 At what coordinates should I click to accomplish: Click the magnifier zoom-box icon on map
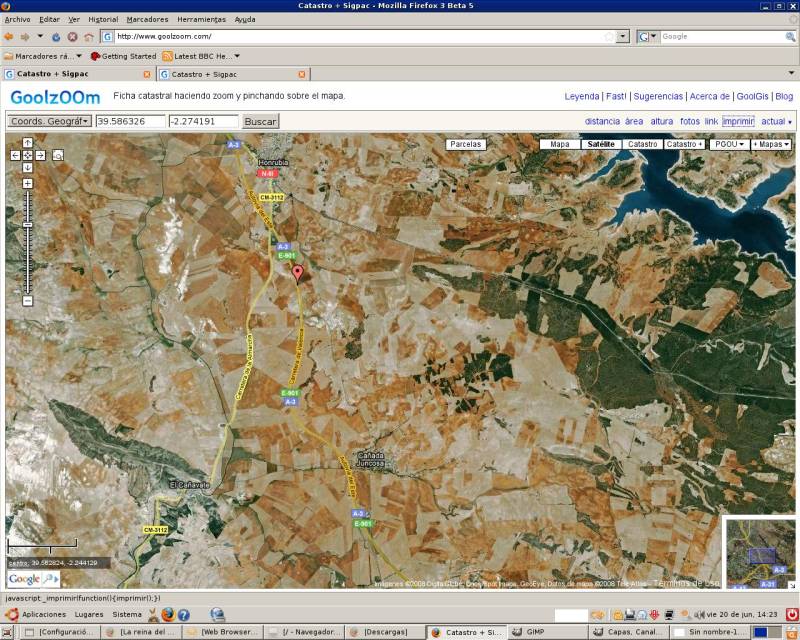[58, 155]
